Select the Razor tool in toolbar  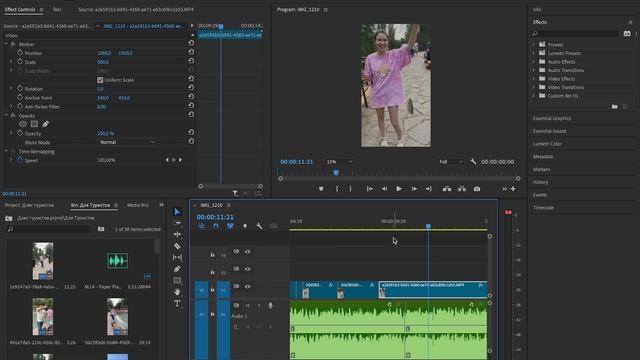coord(177,246)
